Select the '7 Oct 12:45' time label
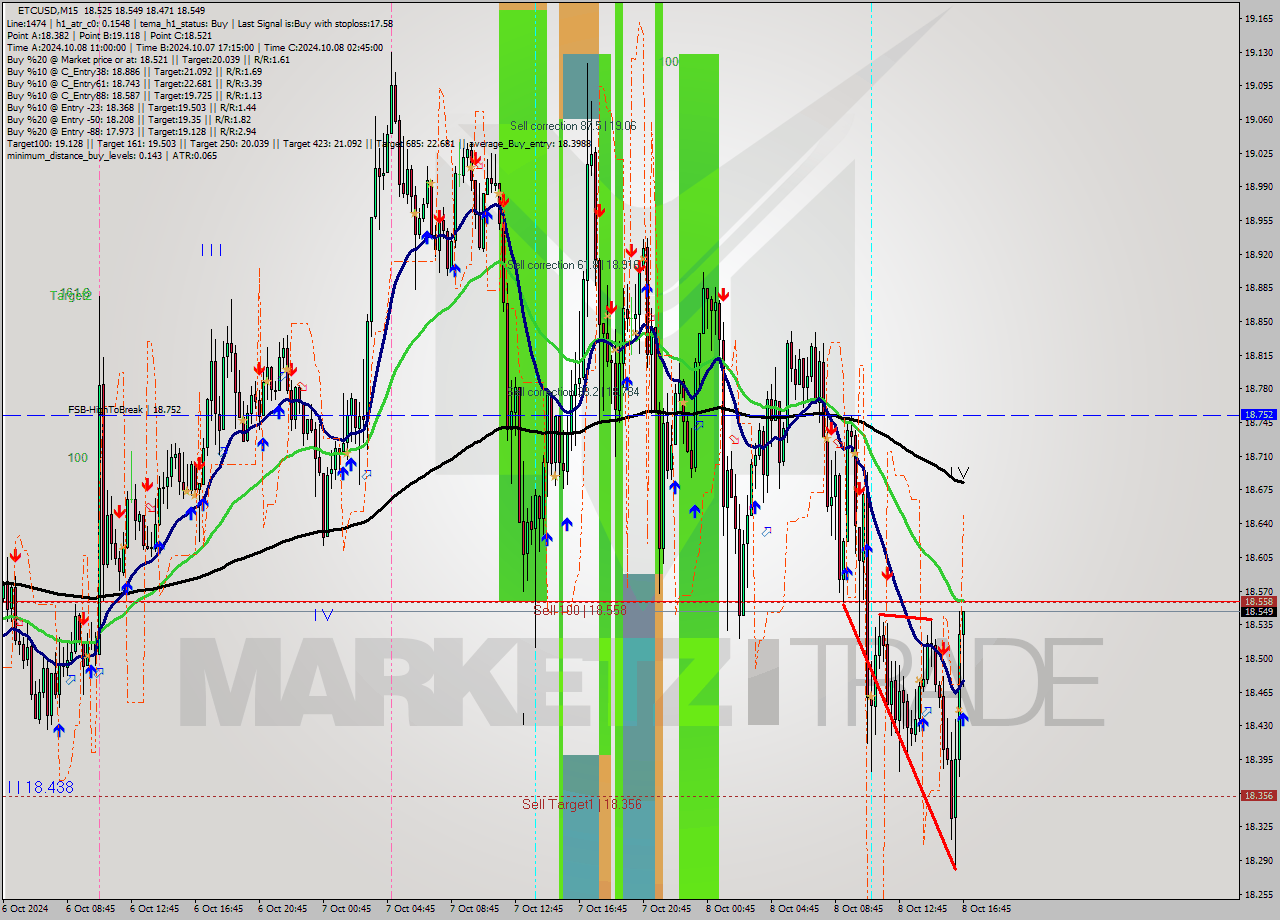The width and height of the screenshot is (1280, 920). point(540,909)
